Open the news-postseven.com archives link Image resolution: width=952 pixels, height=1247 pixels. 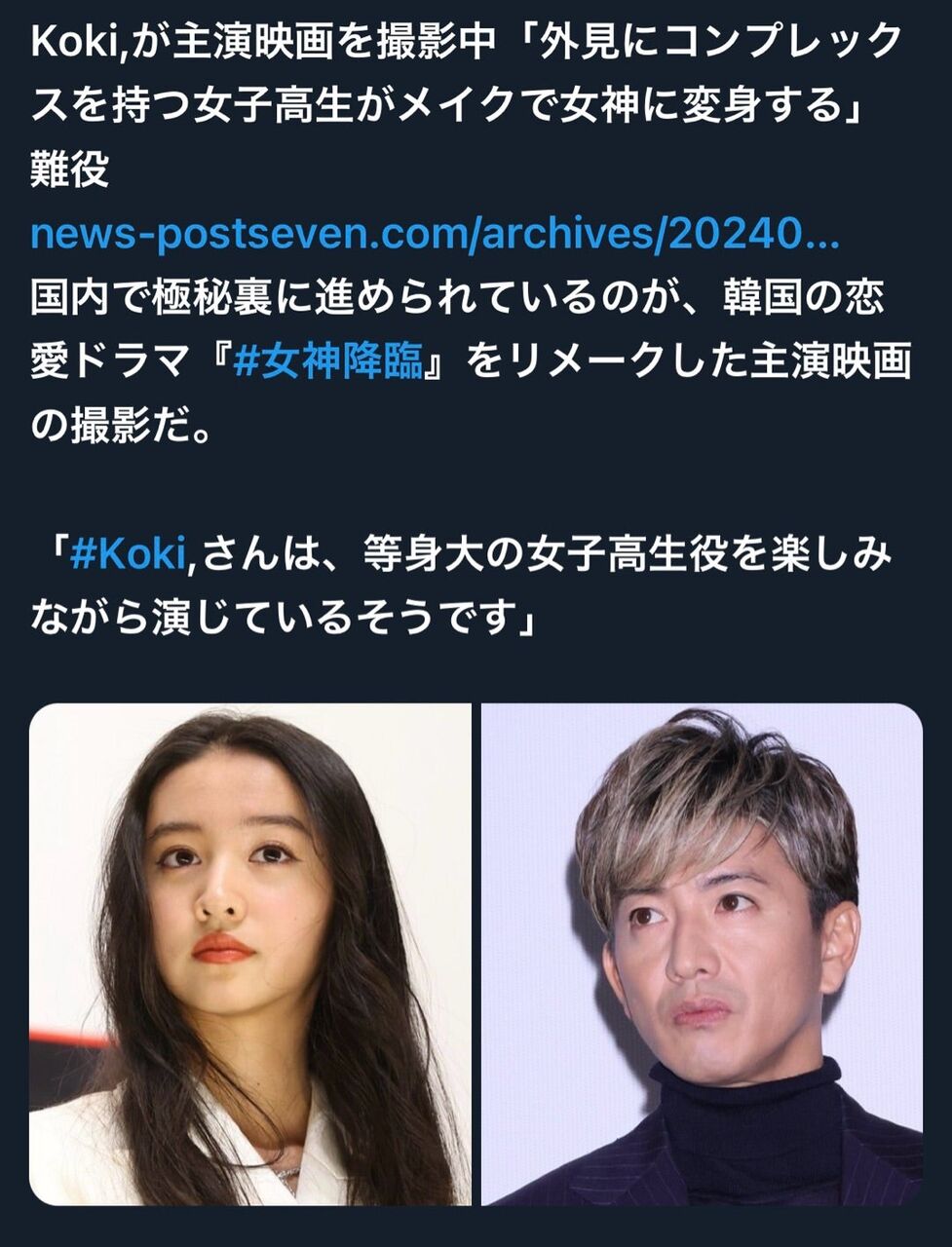[x=435, y=234]
